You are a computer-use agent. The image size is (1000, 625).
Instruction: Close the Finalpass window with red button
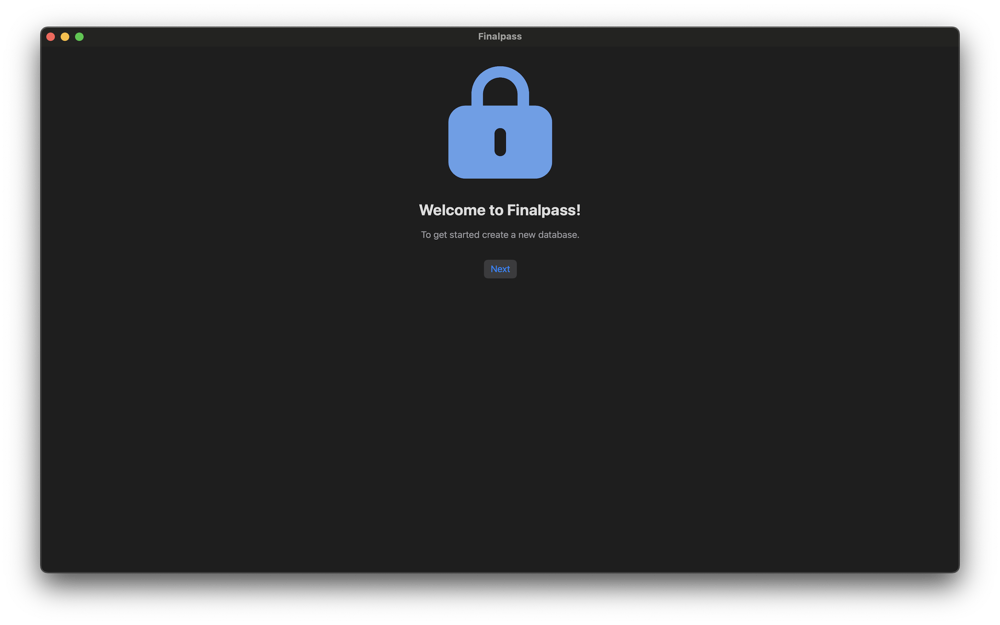point(50,37)
